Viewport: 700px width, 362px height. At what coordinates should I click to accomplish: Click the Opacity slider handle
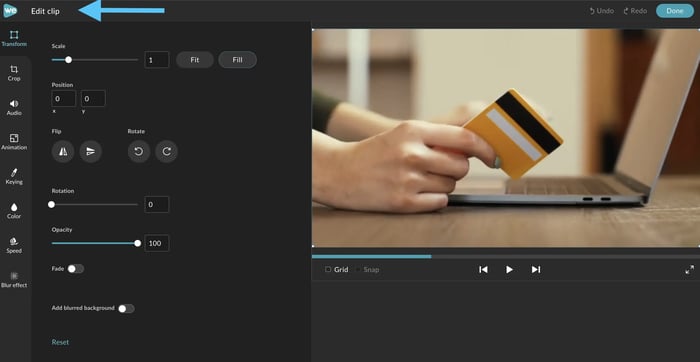click(138, 243)
